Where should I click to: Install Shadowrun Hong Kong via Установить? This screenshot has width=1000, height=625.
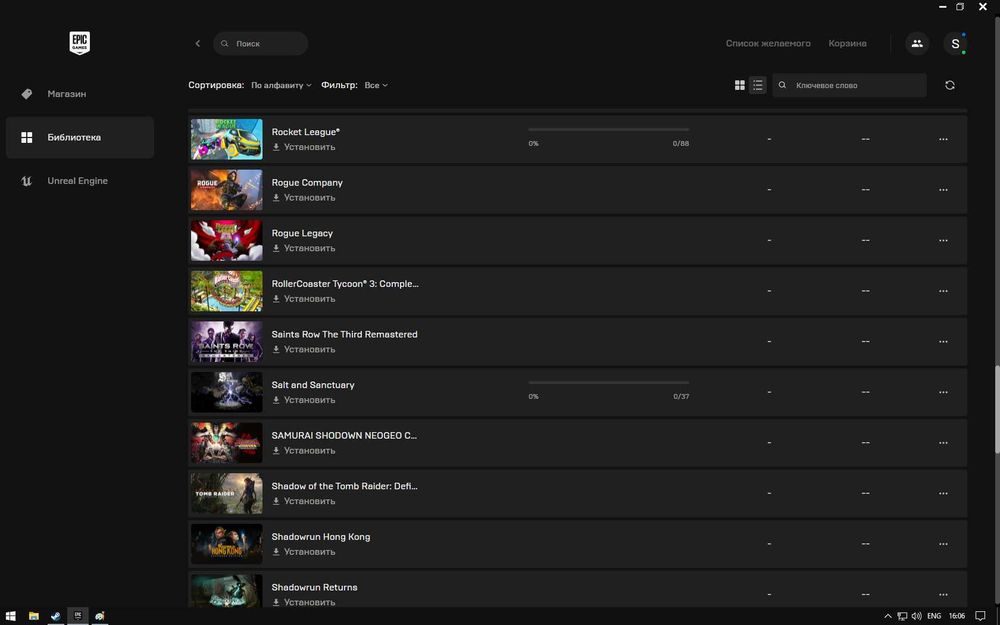[304, 552]
